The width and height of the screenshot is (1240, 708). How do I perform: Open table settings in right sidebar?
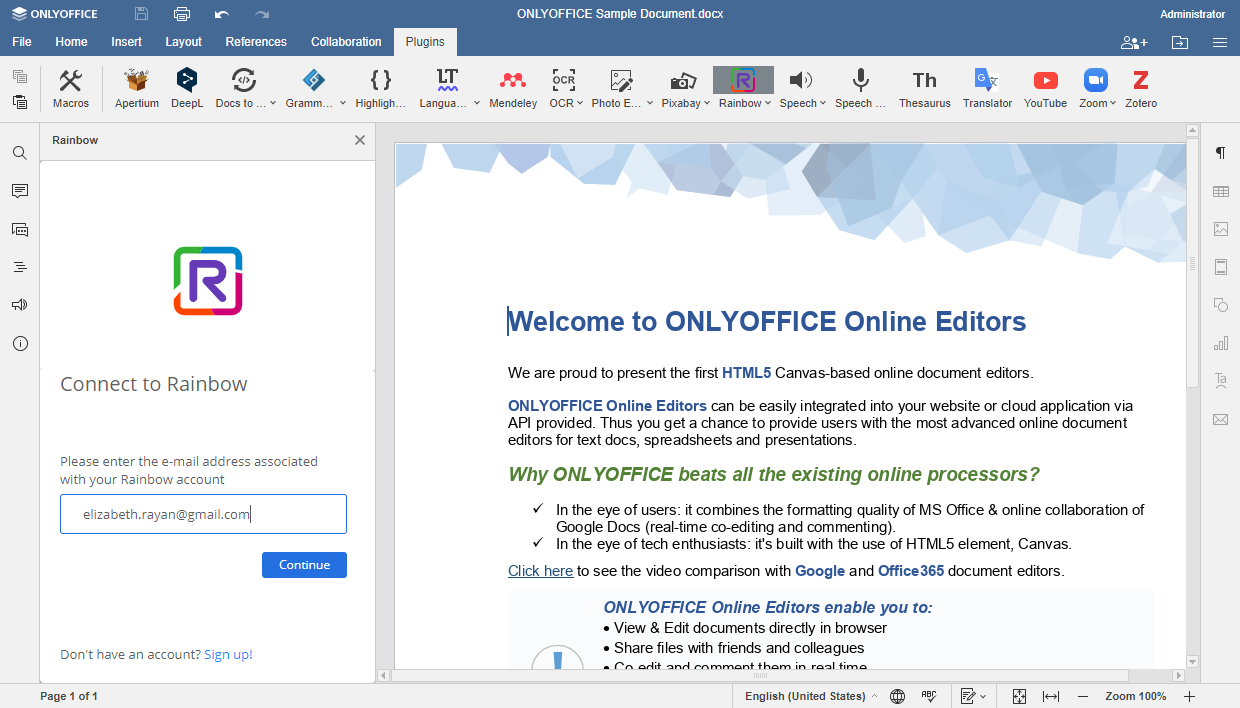point(1220,191)
